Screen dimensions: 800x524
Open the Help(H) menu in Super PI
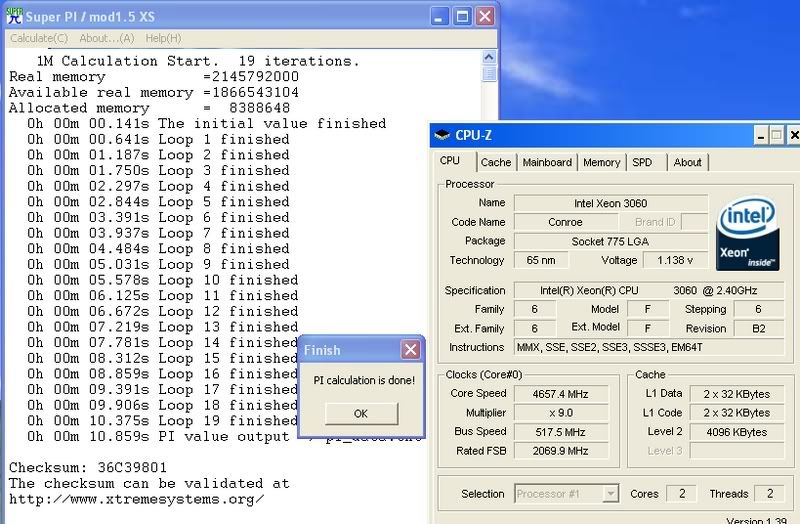pyautogui.click(x=163, y=38)
